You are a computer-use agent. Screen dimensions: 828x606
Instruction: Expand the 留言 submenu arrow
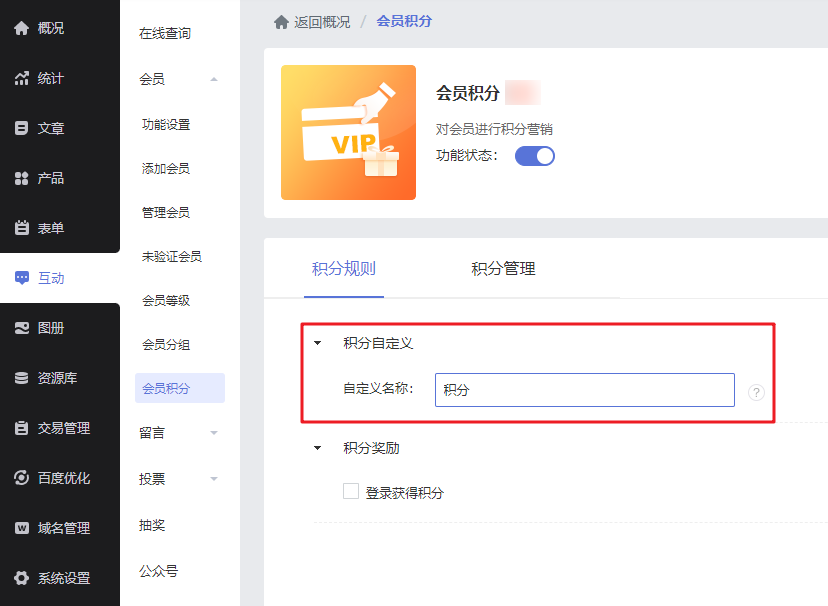pyautogui.click(x=214, y=433)
